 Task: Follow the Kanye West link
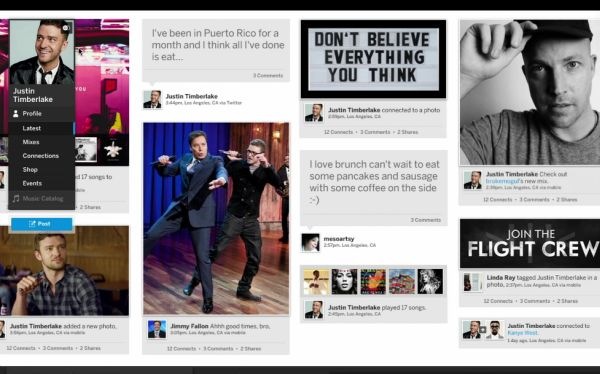click(x=522, y=333)
